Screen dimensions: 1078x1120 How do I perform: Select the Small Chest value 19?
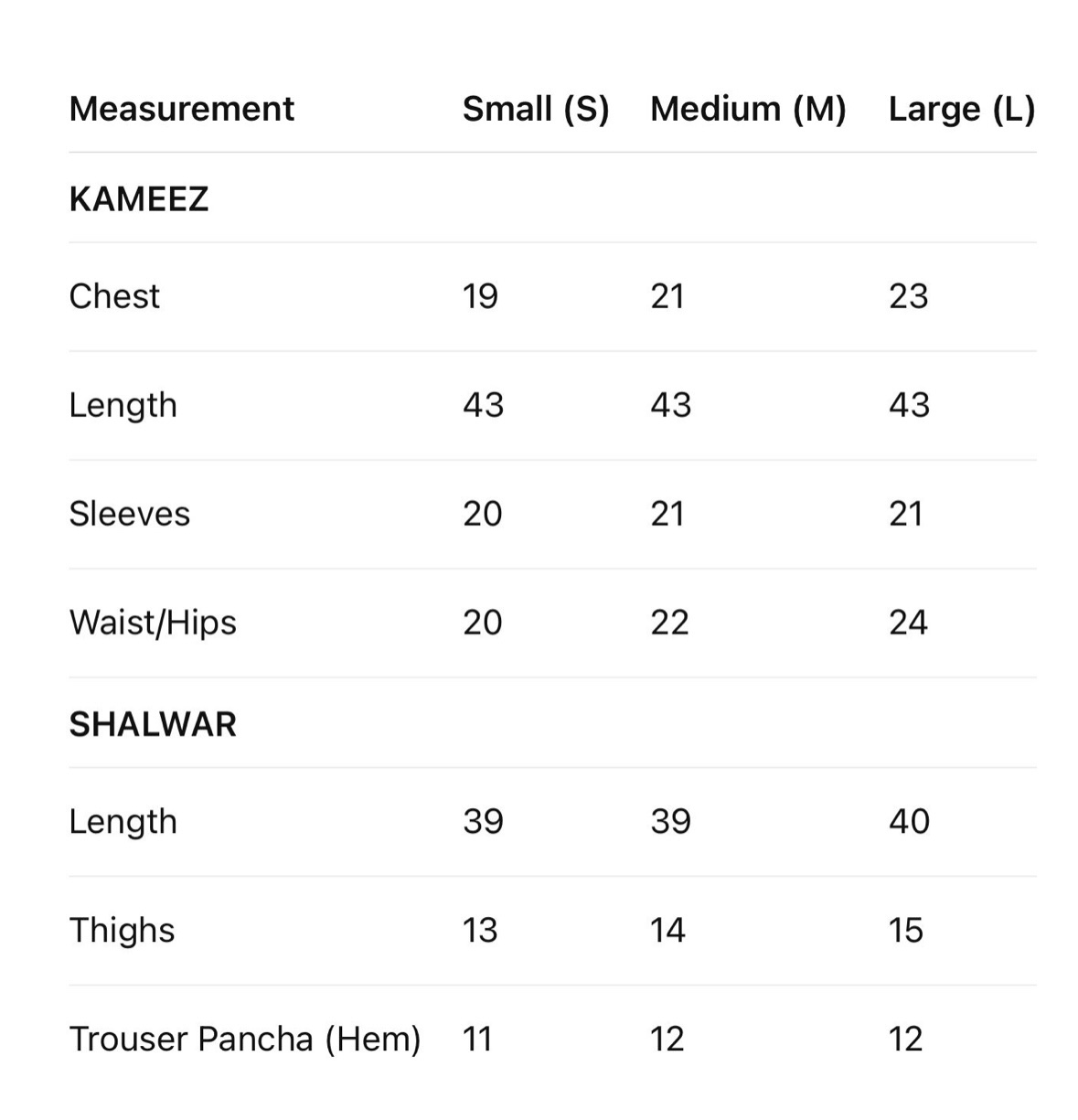[x=480, y=296]
